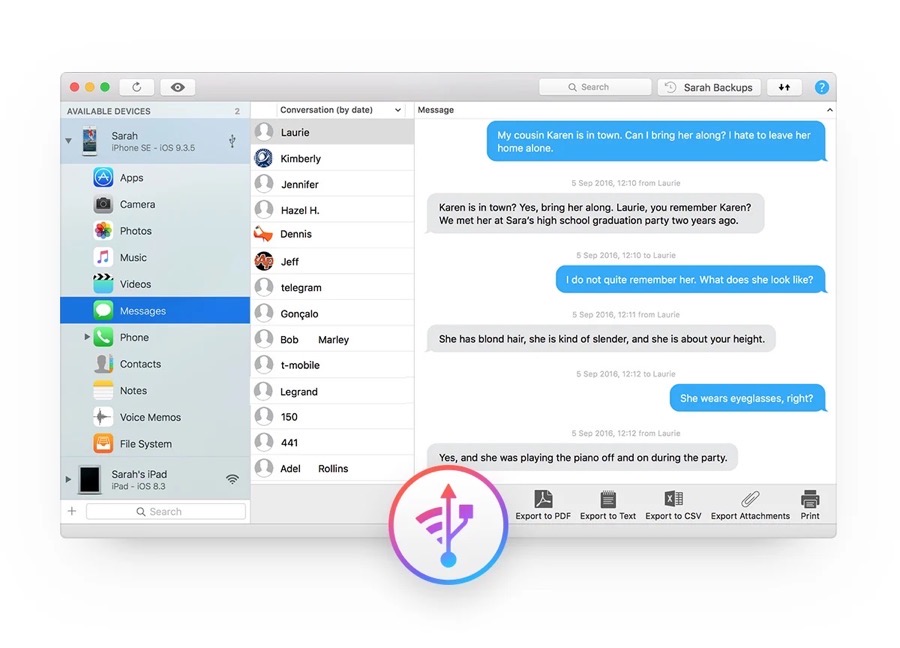Toggle the device transfer arrows button

pos(784,87)
